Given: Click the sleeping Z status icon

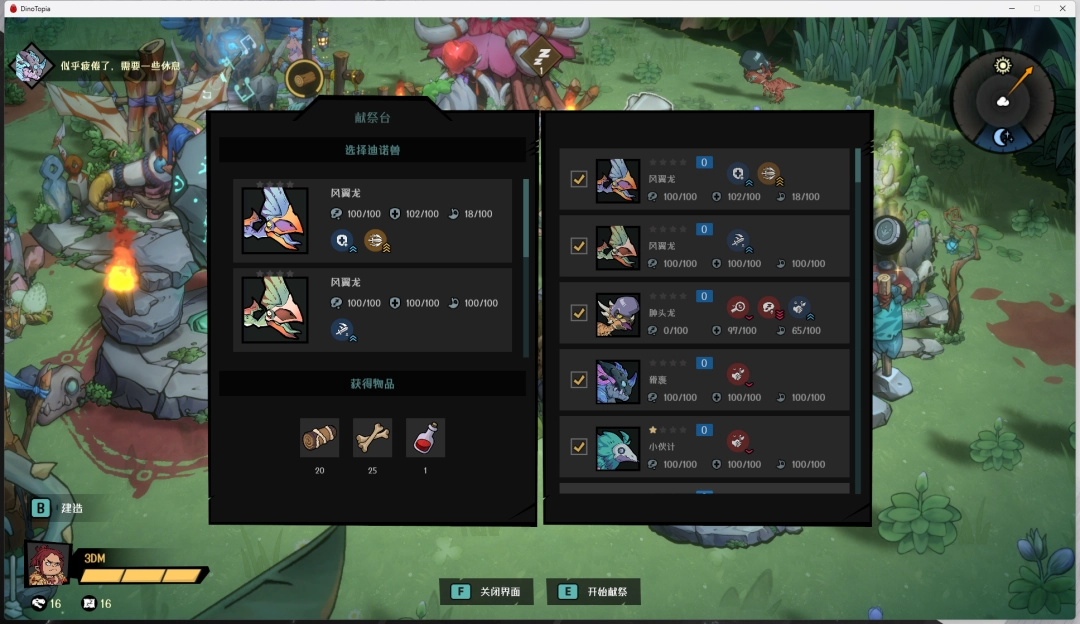Looking at the screenshot, I should (x=542, y=58).
